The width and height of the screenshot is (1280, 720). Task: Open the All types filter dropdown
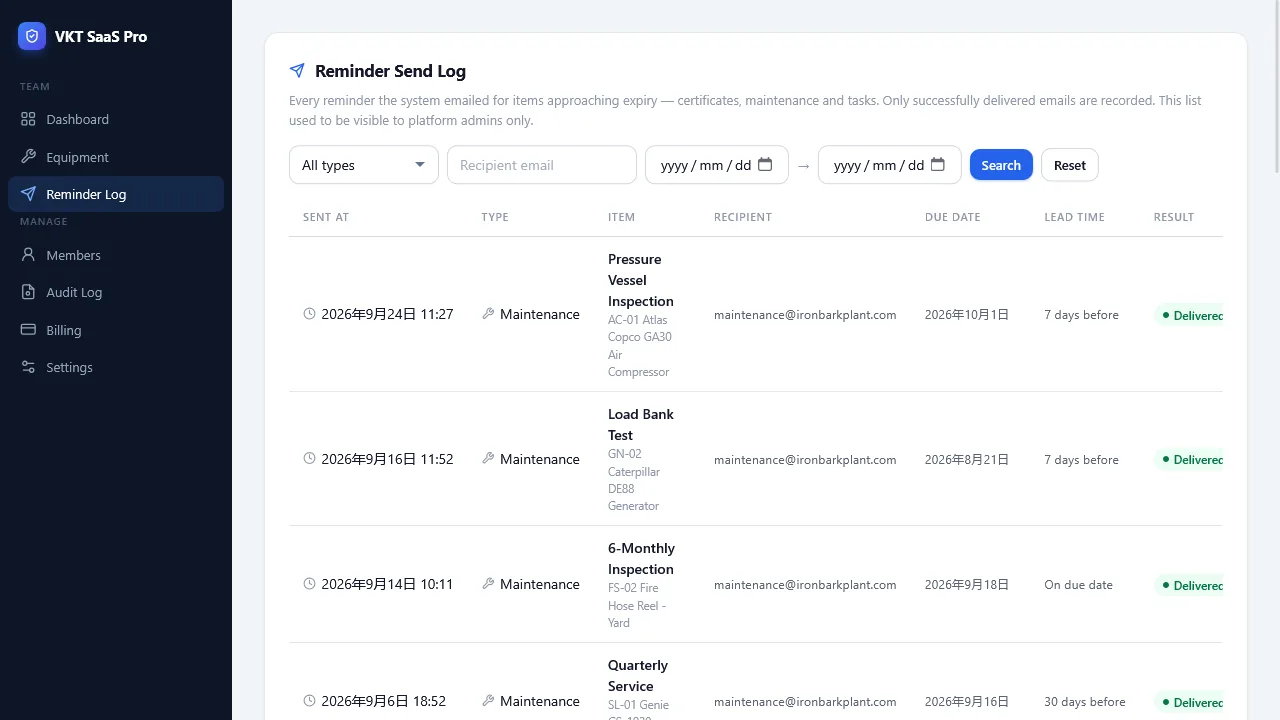click(x=364, y=165)
